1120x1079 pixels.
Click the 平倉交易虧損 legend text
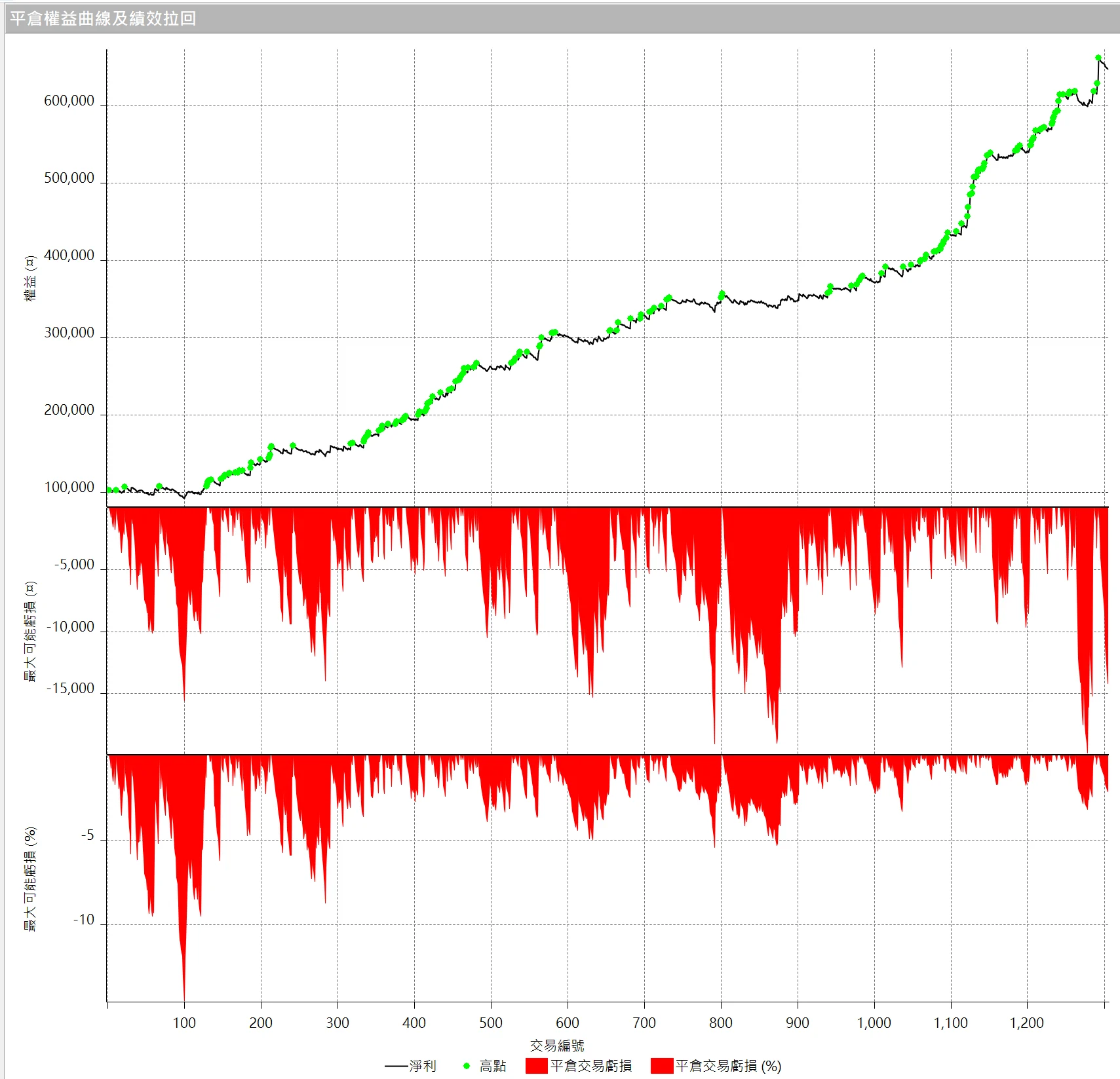(x=591, y=1066)
